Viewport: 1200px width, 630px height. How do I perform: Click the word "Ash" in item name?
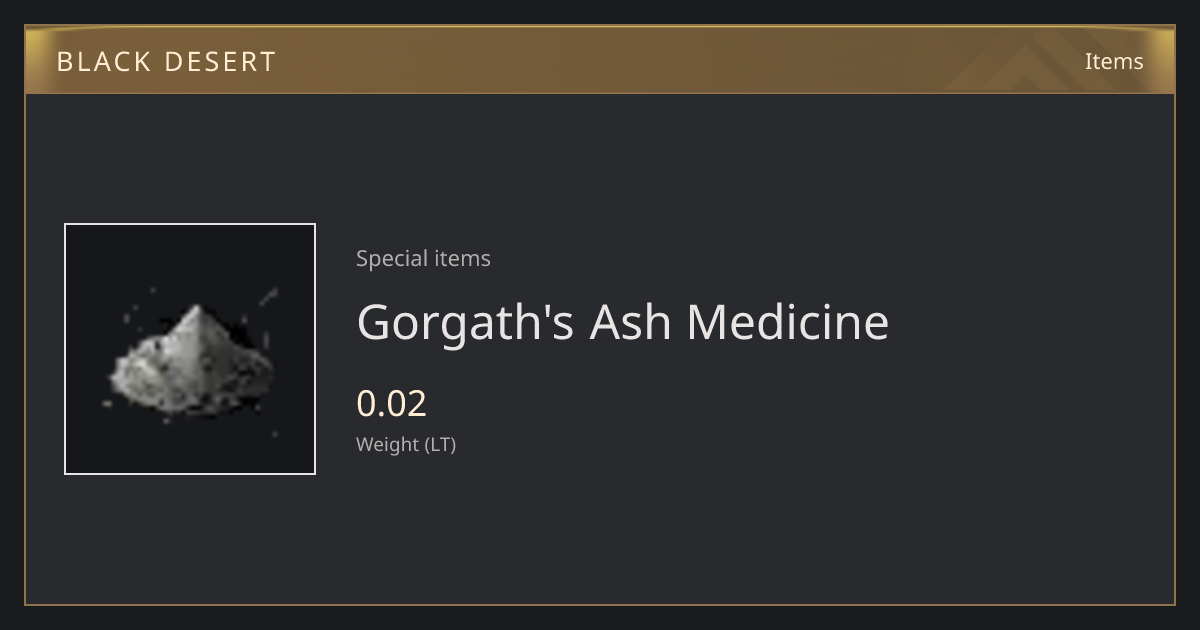click(x=630, y=322)
